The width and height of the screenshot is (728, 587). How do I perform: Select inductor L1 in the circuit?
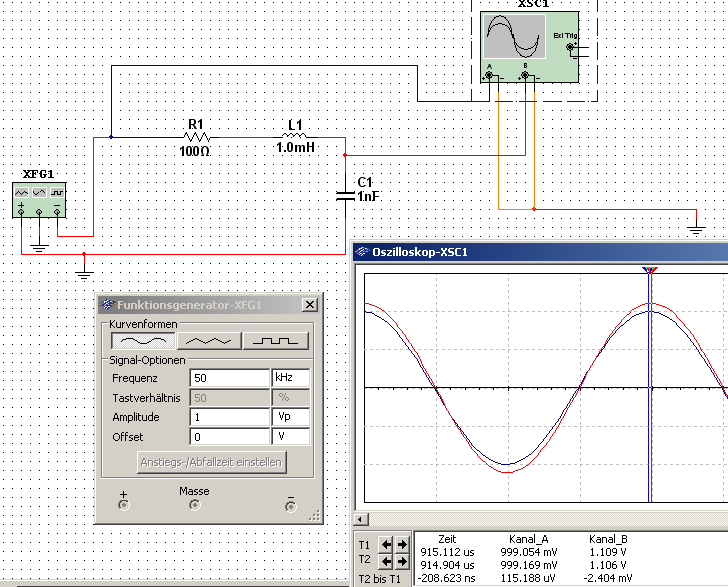coord(295,137)
